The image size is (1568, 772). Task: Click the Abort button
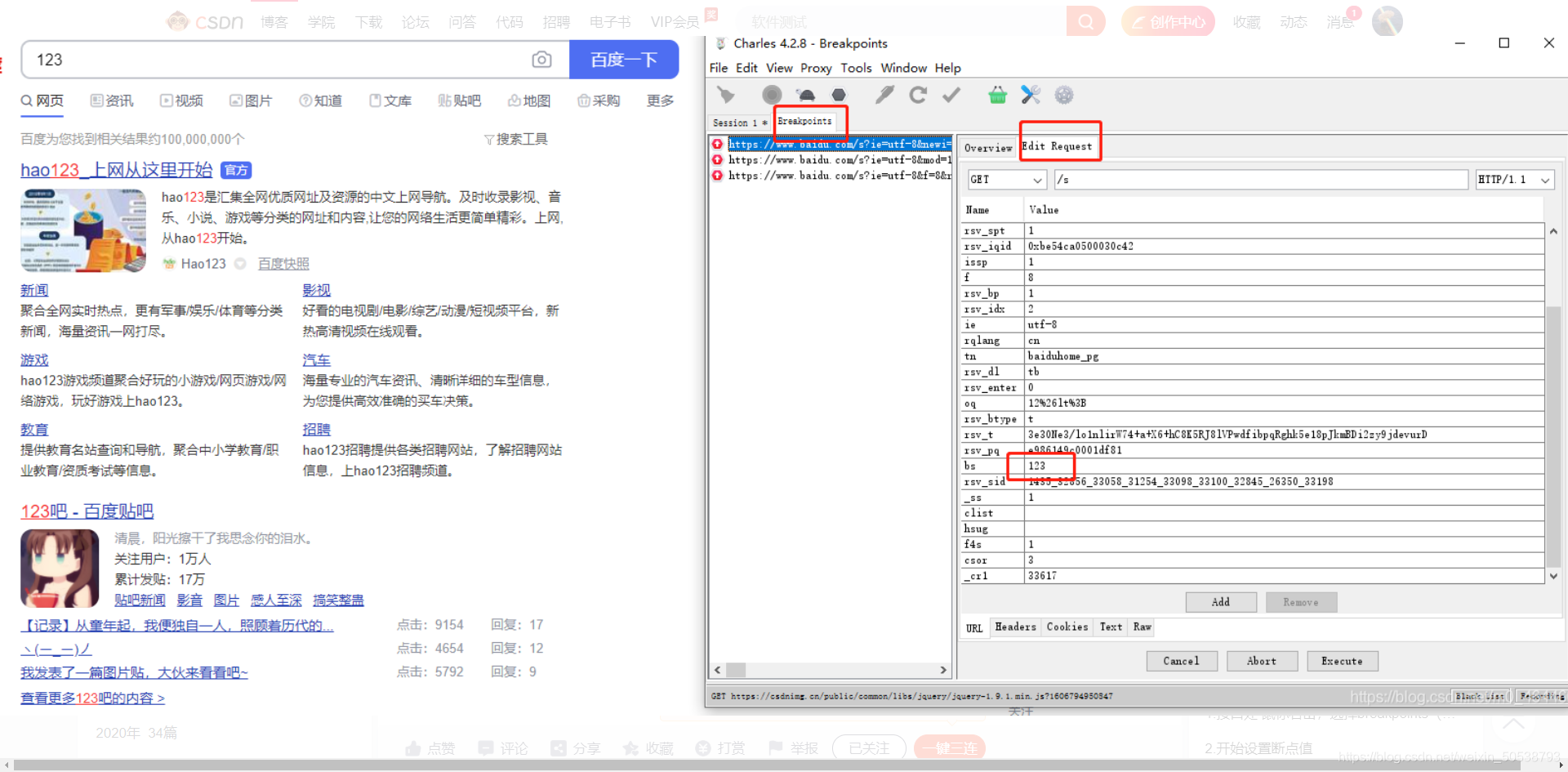[1262, 661]
